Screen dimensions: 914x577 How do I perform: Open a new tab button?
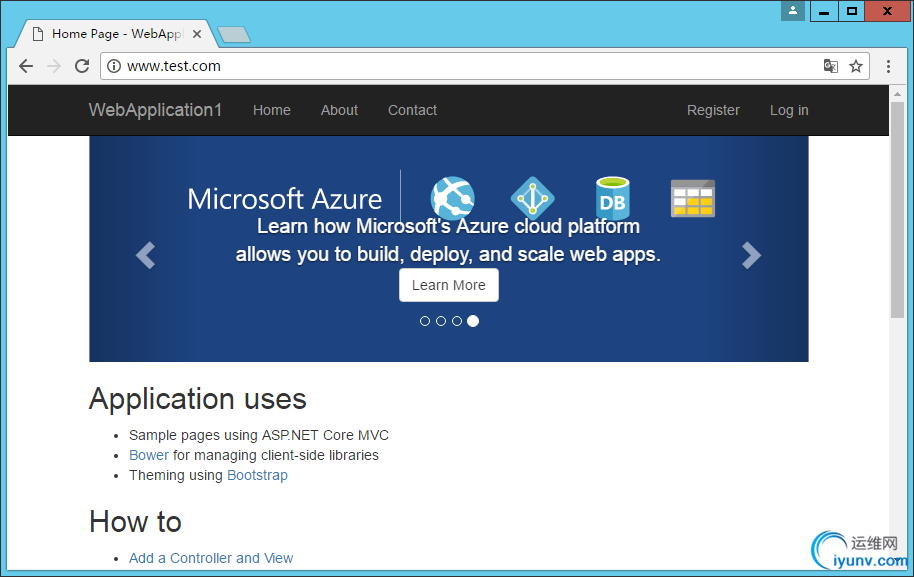tap(234, 35)
